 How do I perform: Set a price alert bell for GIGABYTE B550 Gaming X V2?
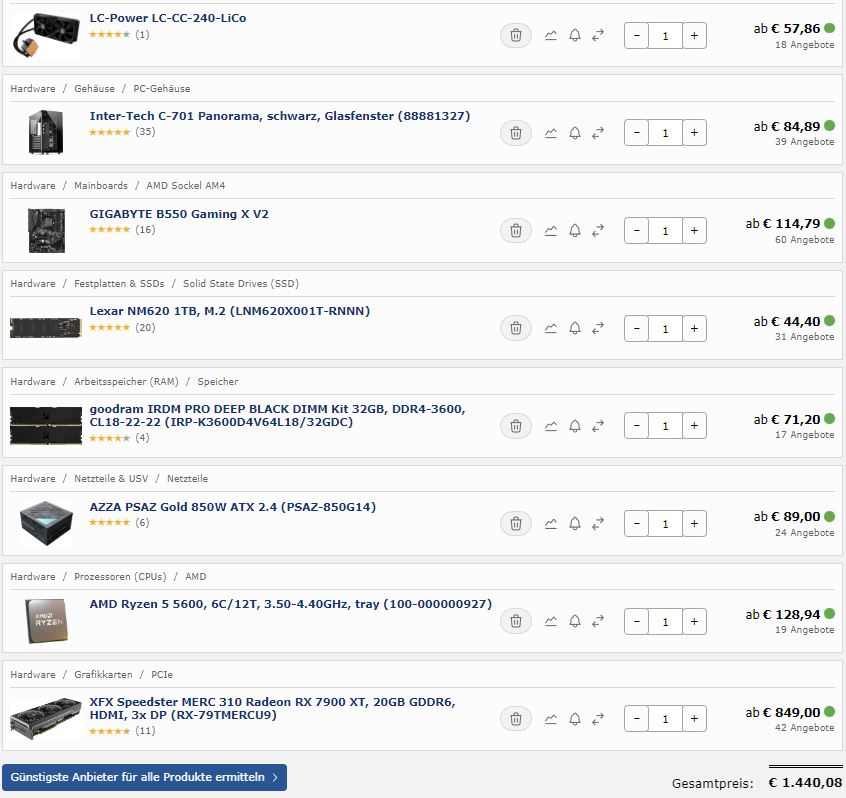click(x=575, y=231)
